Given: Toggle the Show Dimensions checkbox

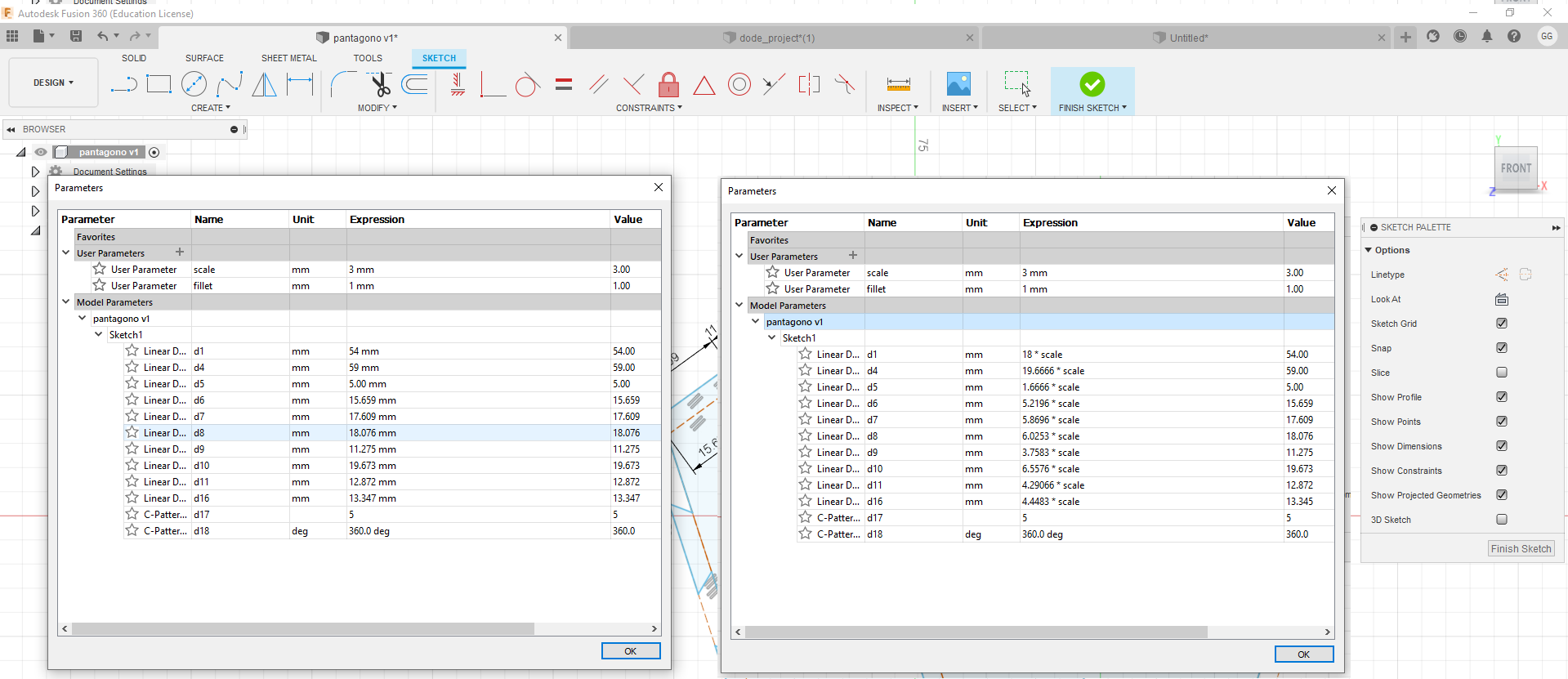Looking at the screenshot, I should point(1502,446).
